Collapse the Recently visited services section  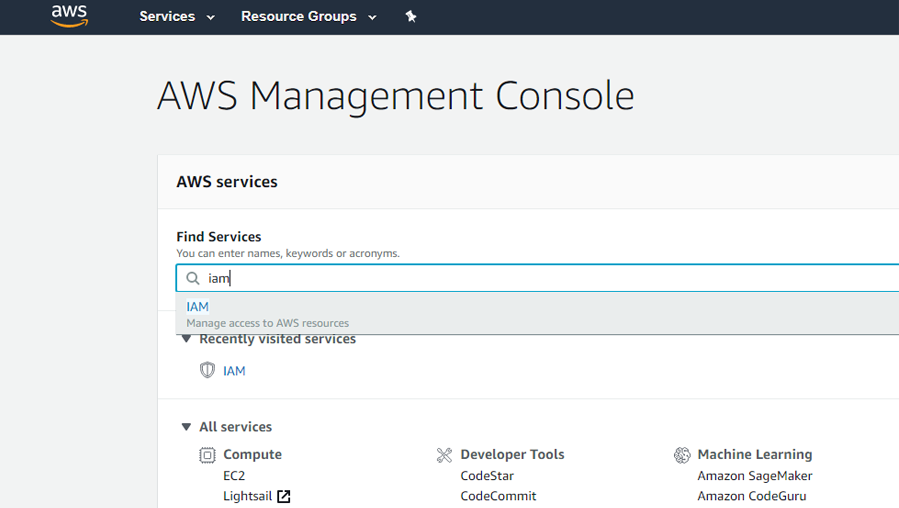tap(186, 340)
